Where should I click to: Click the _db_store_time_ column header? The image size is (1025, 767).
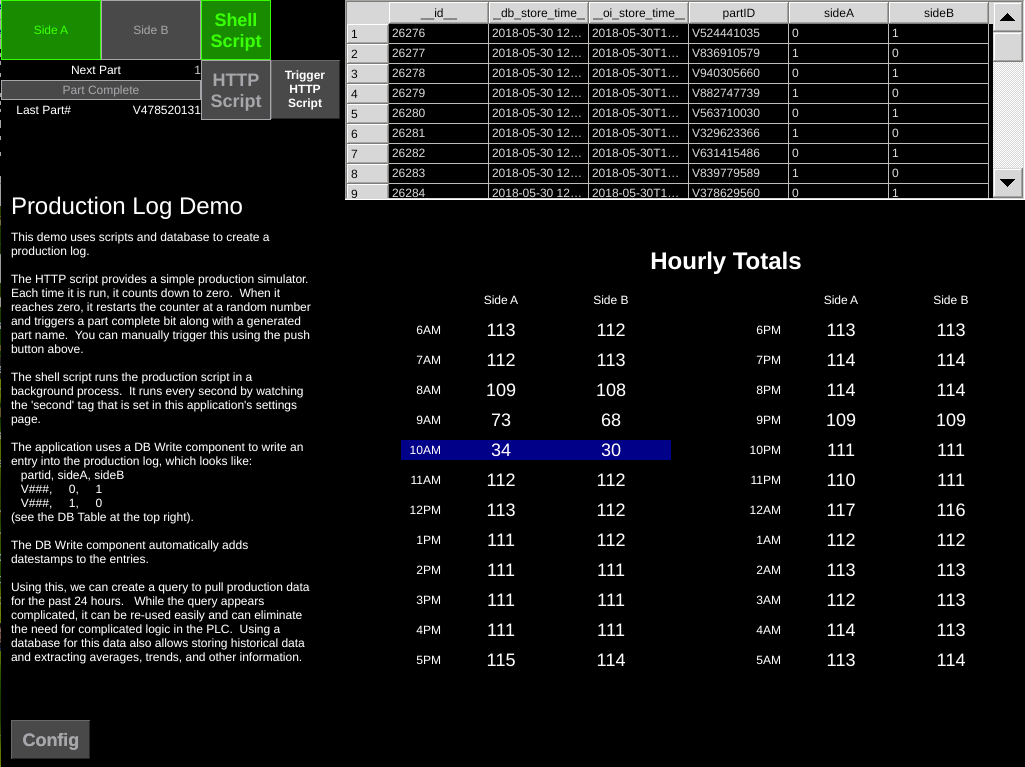point(538,13)
